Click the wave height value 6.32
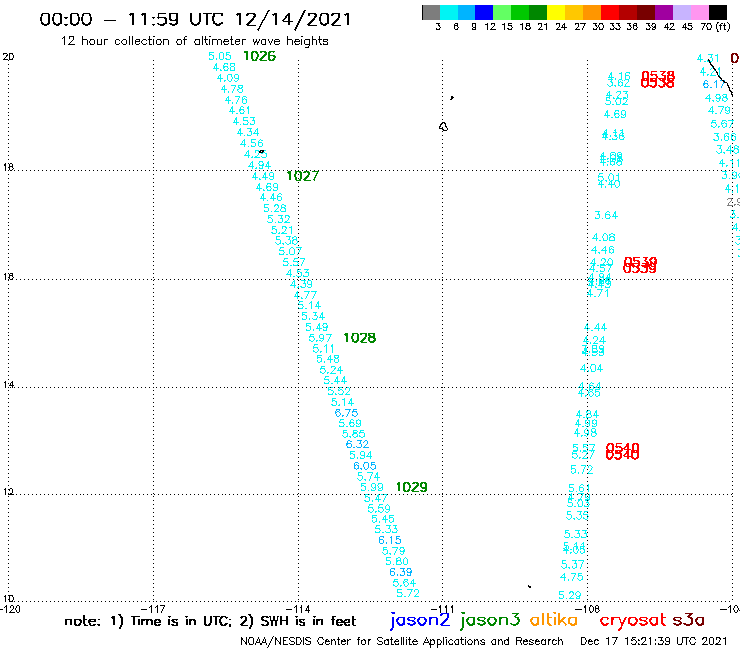 (357, 444)
